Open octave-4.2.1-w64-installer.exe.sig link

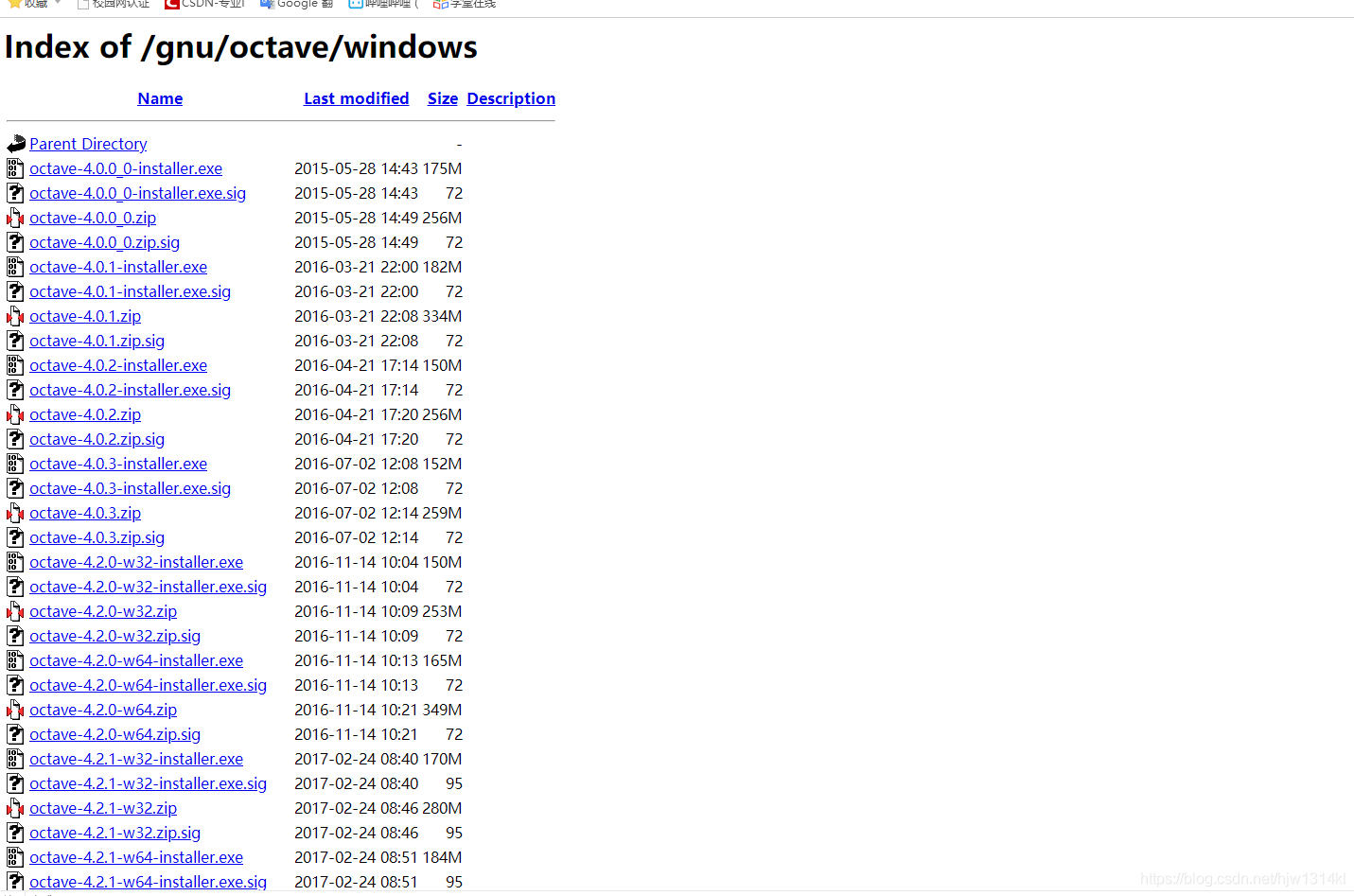pos(148,882)
